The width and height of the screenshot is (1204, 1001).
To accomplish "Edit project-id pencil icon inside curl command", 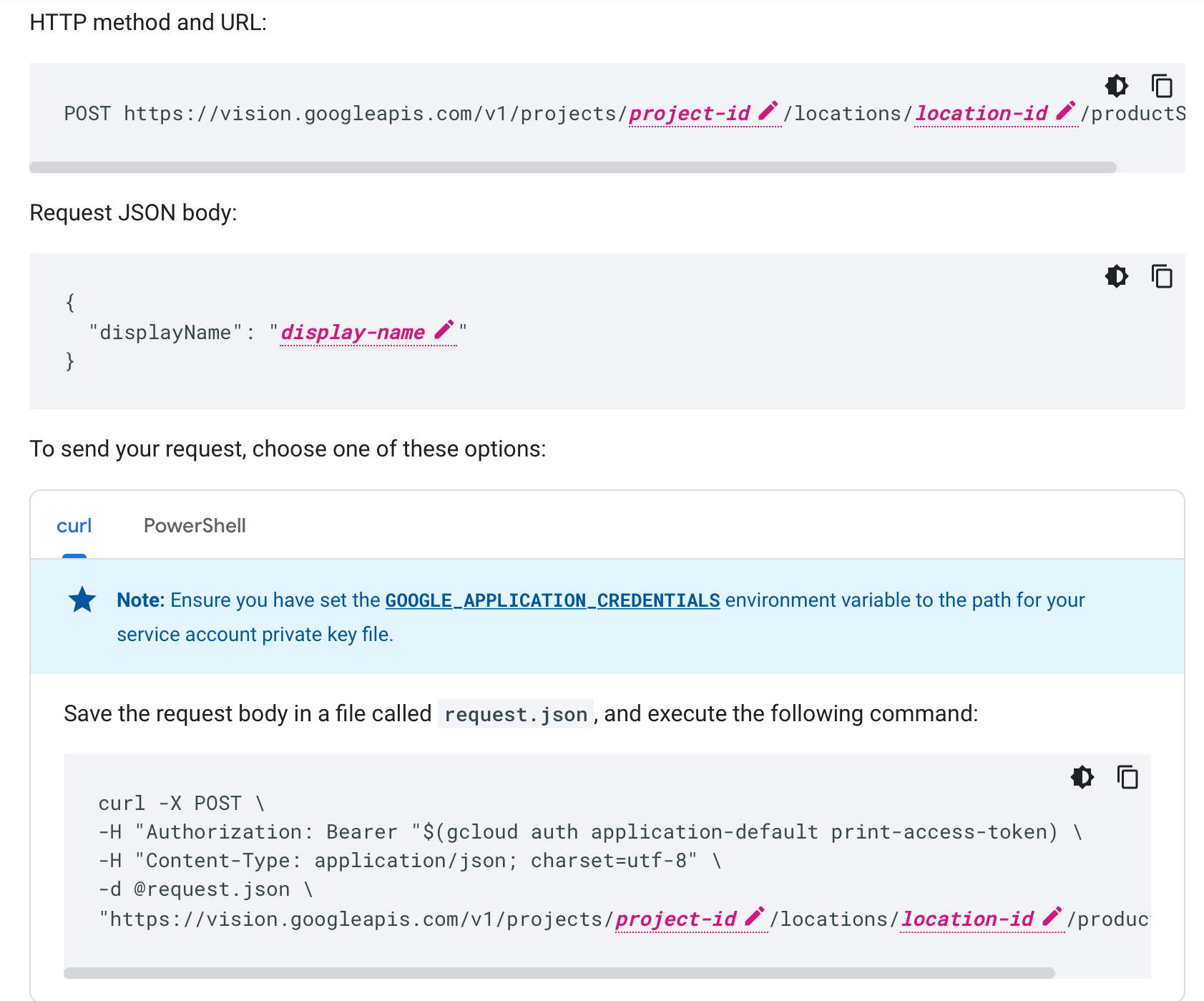I will [753, 917].
